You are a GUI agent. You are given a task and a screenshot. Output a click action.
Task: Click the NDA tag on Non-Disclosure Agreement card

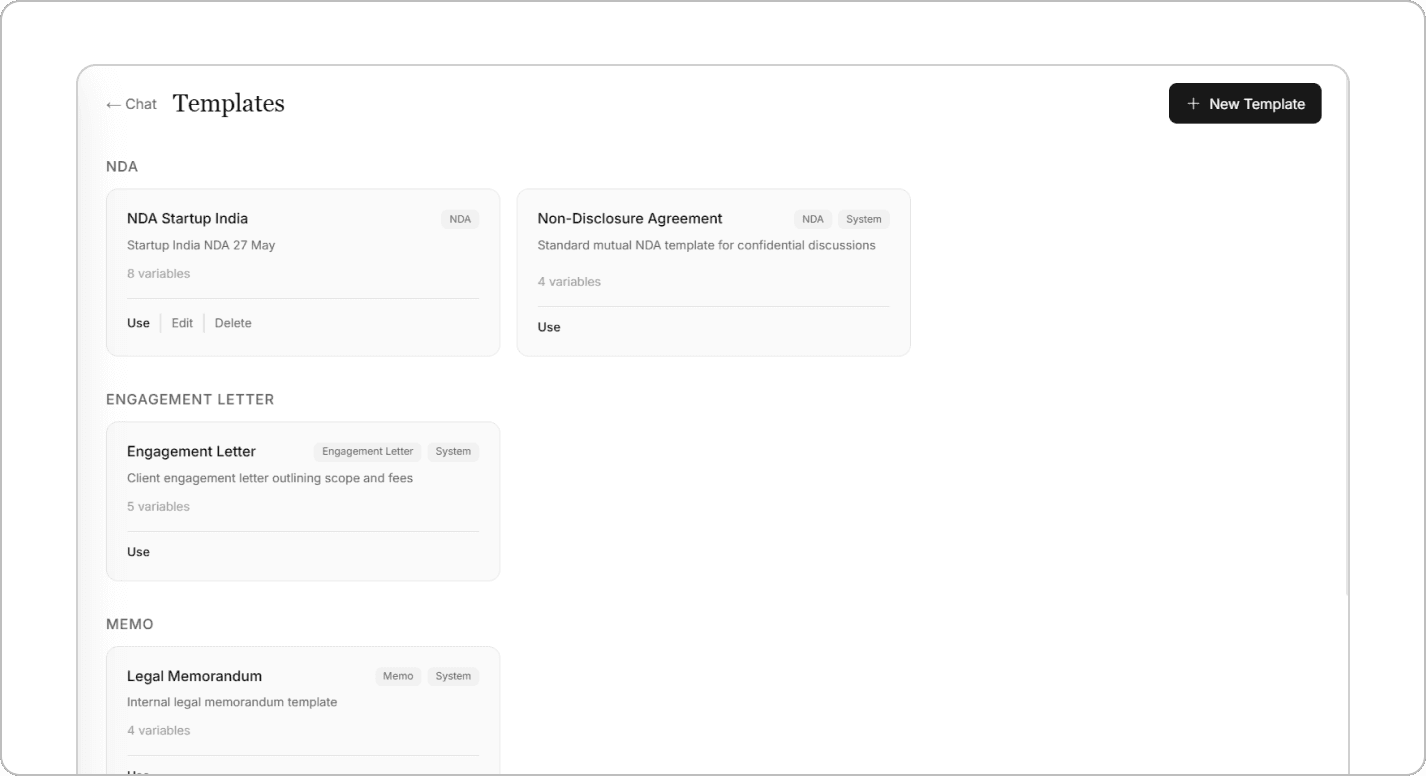[813, 219]
